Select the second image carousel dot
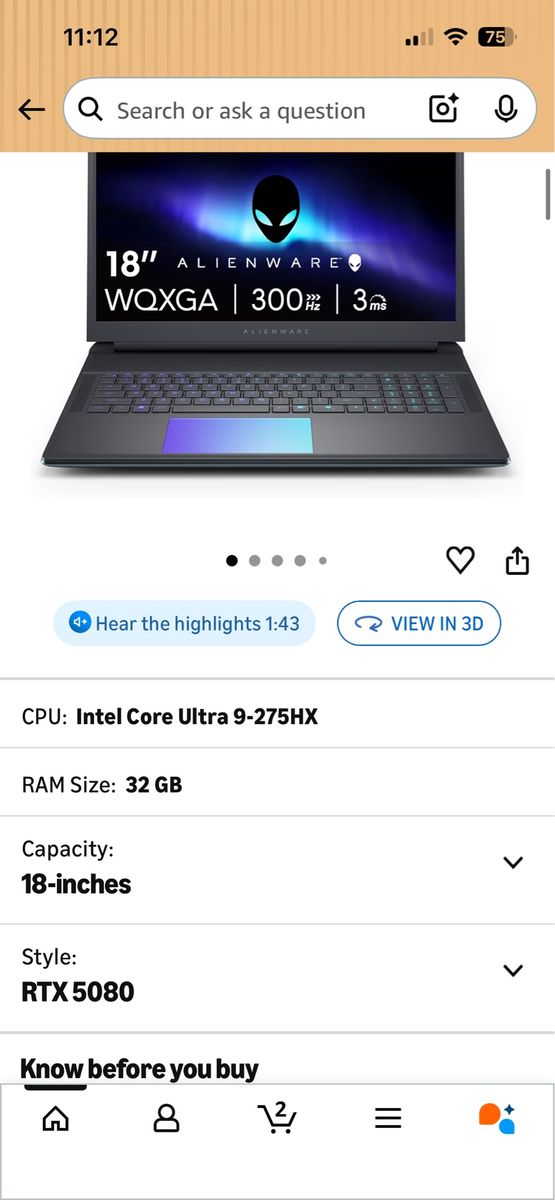 tap(255, 561)
